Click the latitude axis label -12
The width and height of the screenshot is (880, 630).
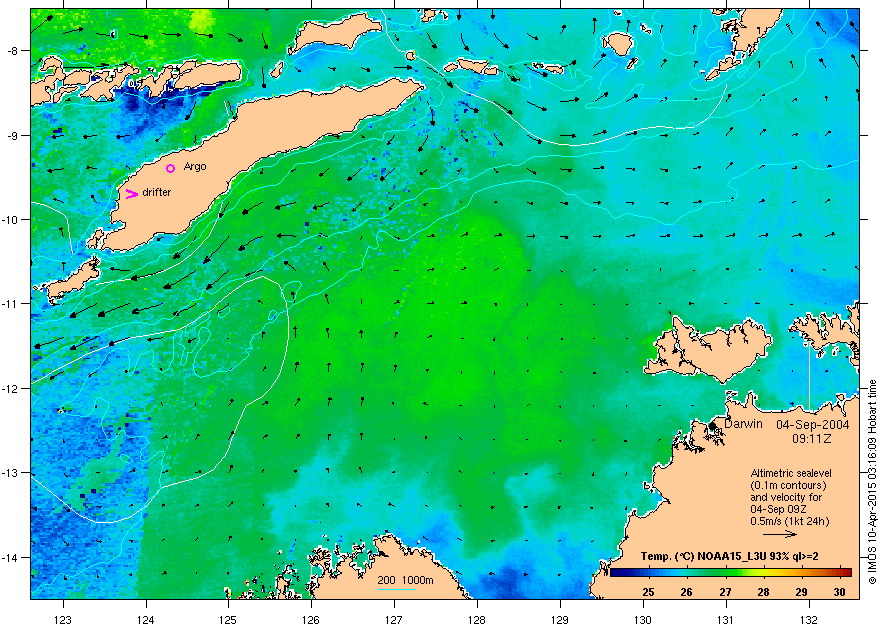10,388
